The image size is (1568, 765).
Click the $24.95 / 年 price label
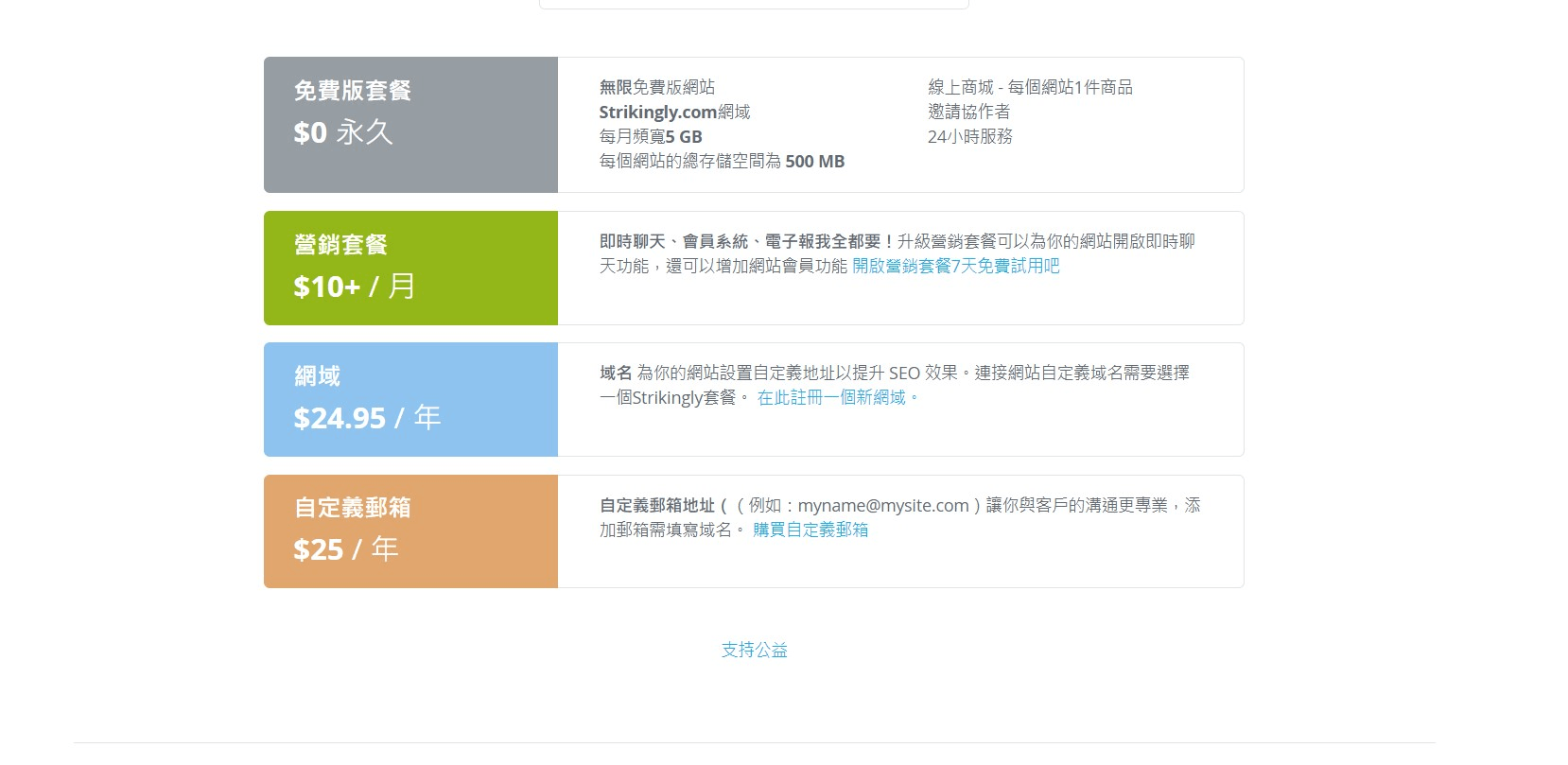point(367,418)
